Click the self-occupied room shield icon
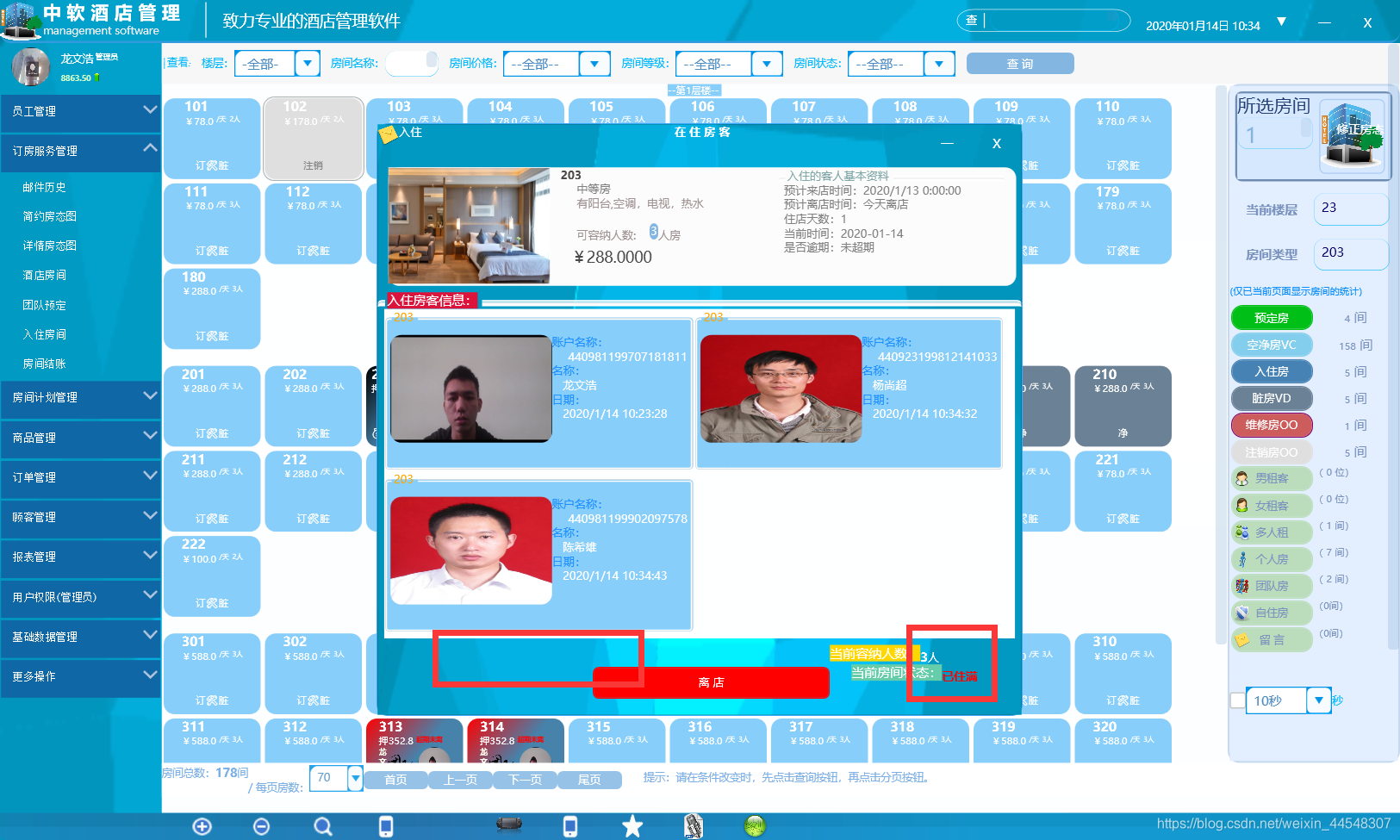 click(x=1241, y=613)
